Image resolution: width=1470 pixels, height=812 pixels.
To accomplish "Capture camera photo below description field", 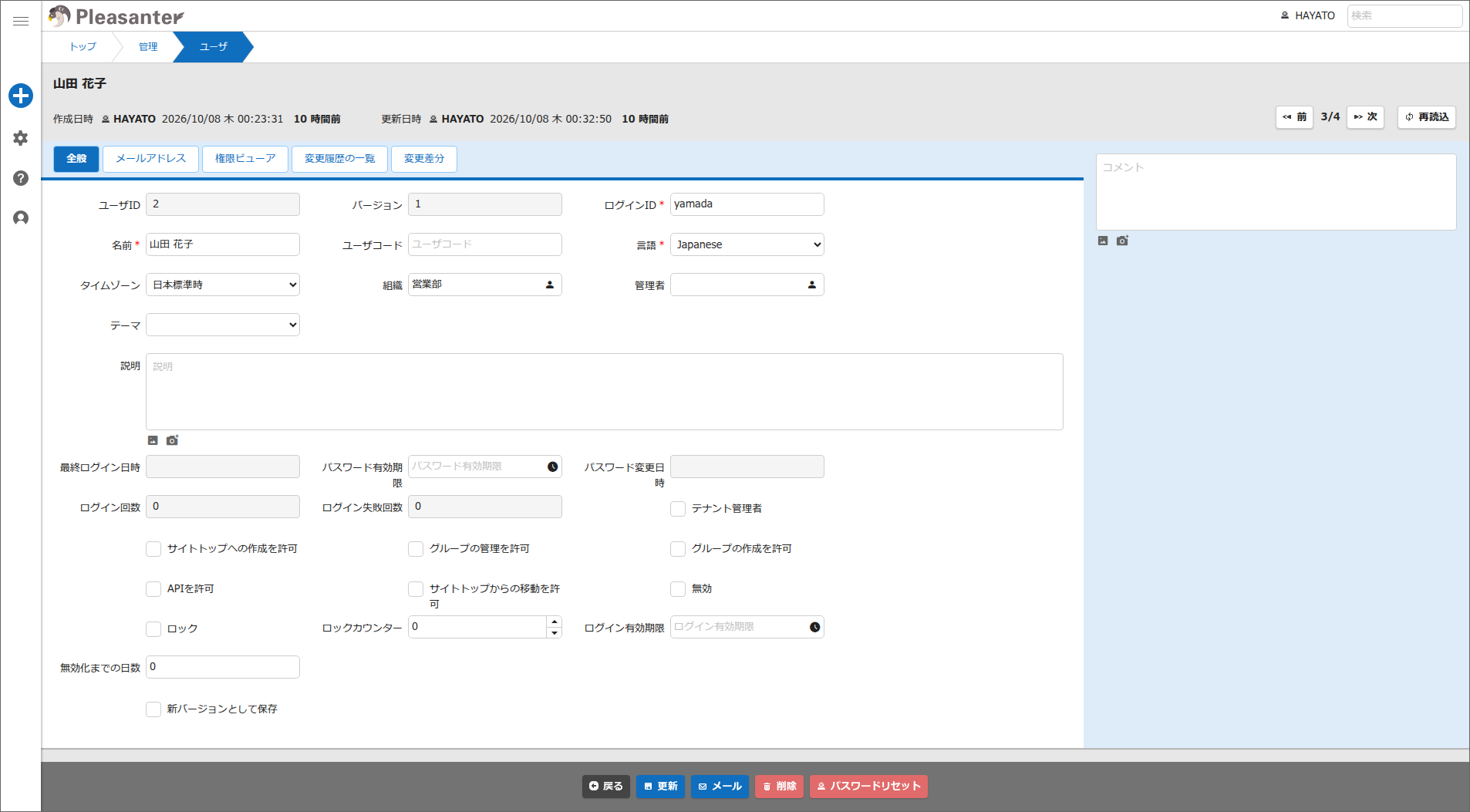I will click(172, 440).
